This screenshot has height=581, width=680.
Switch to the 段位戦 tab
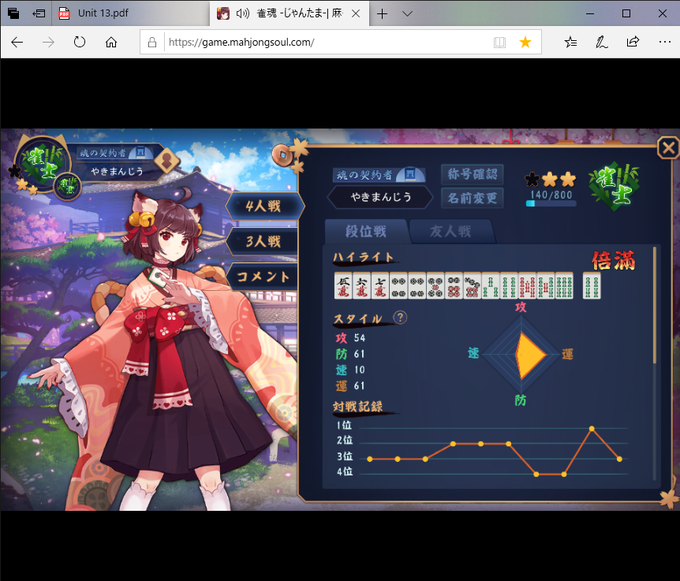point(366,231)
